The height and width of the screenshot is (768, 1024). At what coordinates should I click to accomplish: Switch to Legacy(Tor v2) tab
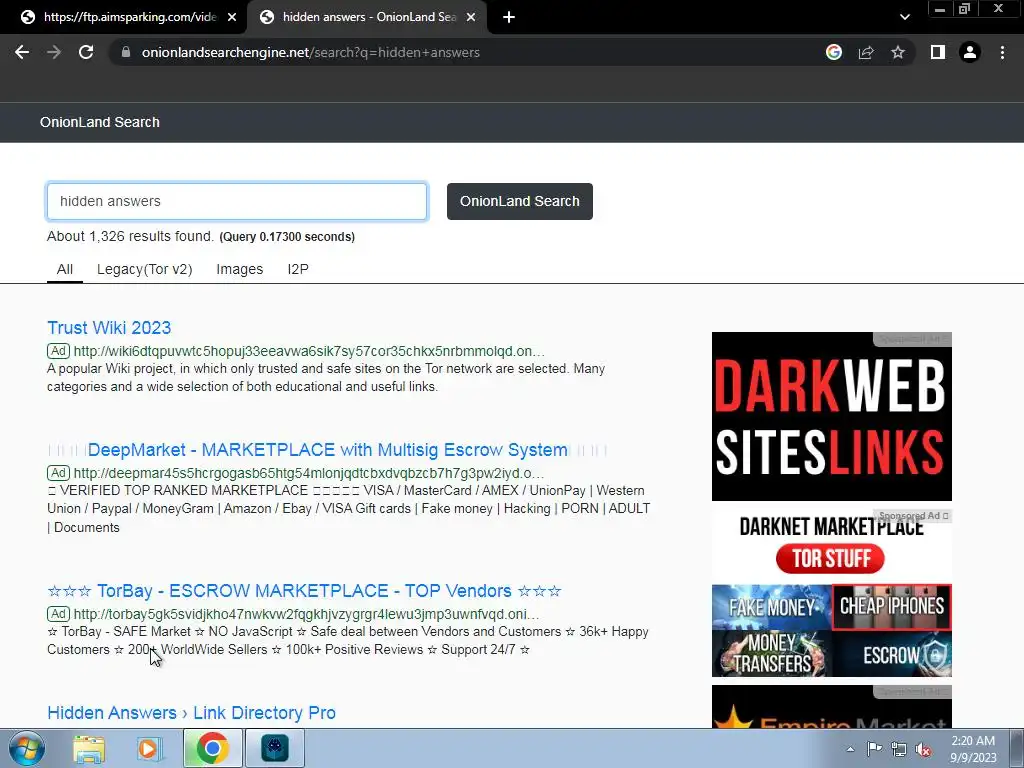[x=144, y=269]
